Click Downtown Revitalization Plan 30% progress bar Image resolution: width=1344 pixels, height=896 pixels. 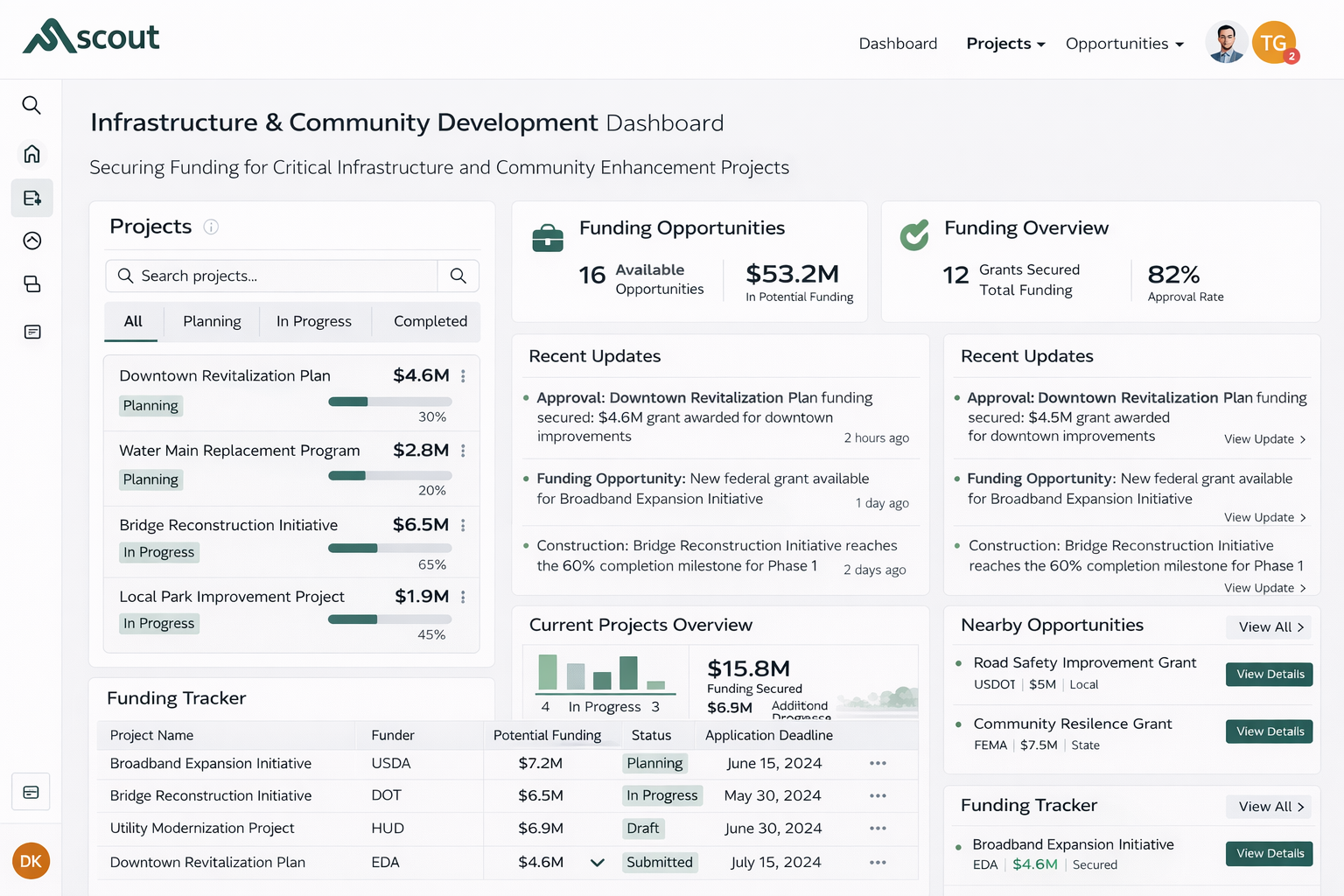[x=390, y=402]
